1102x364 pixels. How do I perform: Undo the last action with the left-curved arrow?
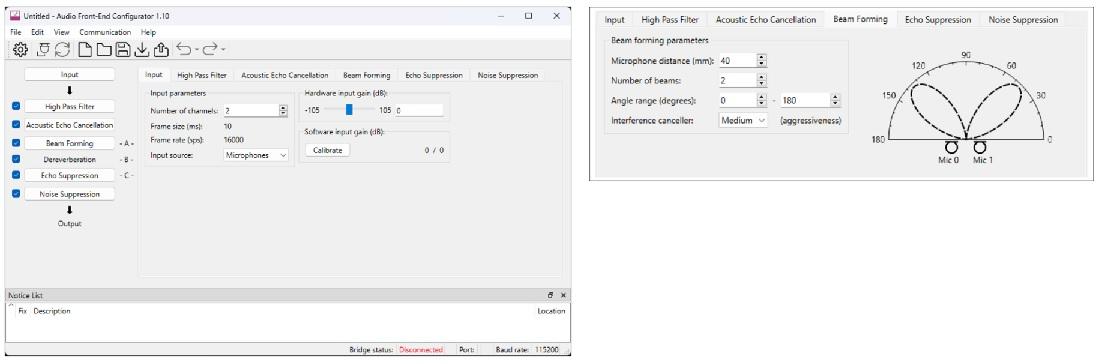[x=183, y=49]
